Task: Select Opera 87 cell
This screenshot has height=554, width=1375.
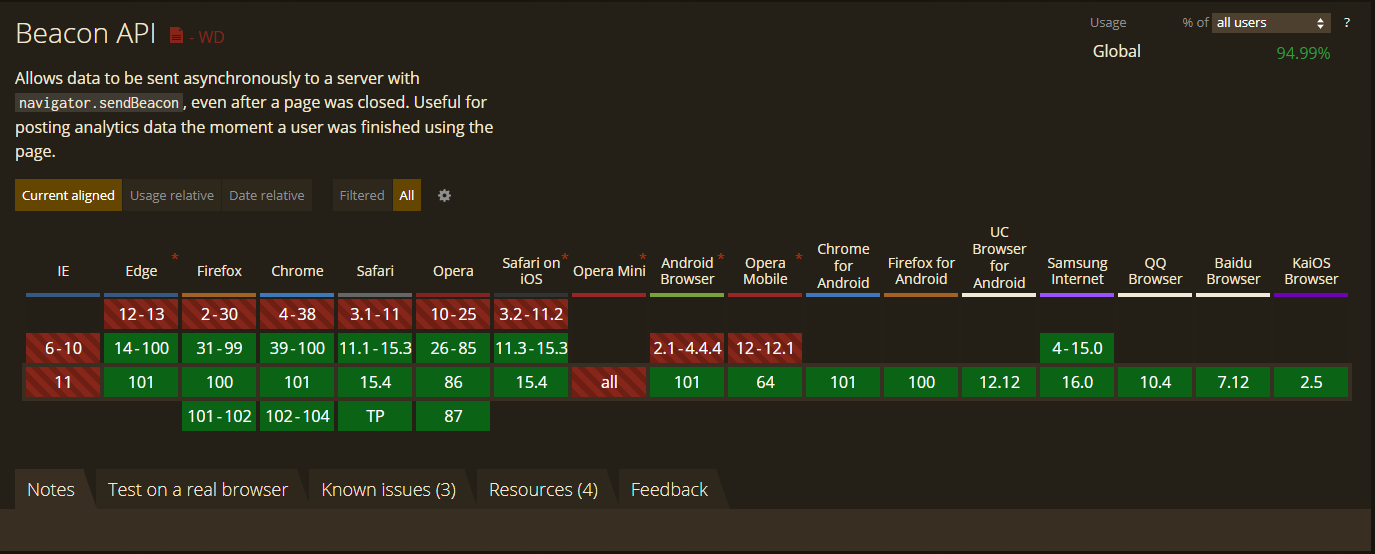Action: [x=453, y=416]
